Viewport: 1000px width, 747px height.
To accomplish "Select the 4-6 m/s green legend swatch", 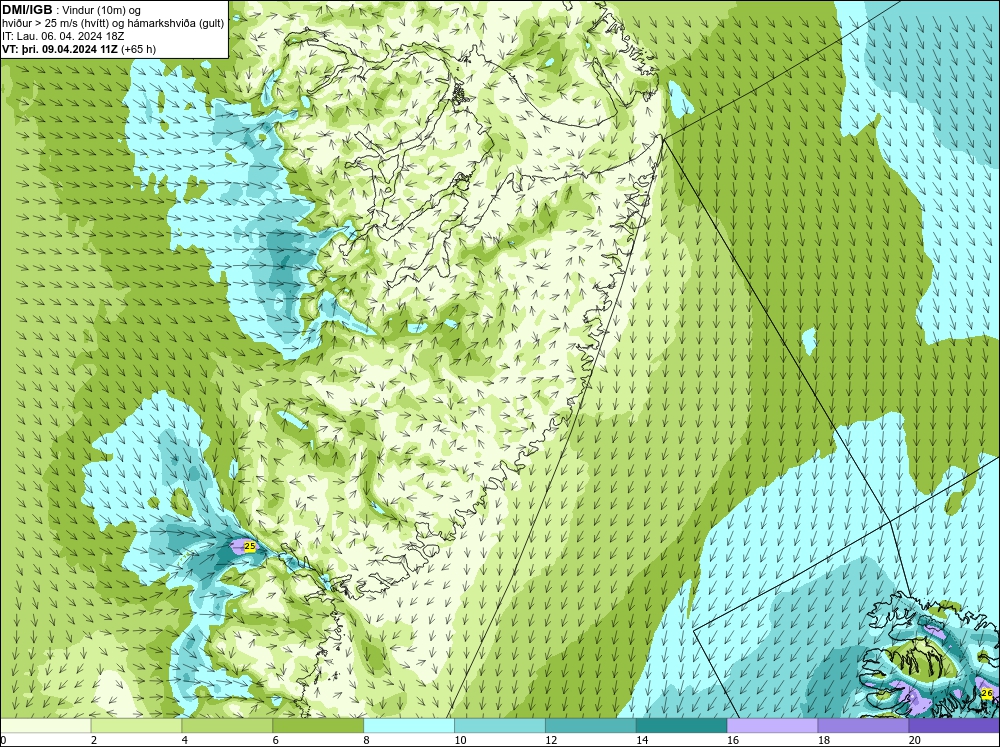I will tap(227, 726).
